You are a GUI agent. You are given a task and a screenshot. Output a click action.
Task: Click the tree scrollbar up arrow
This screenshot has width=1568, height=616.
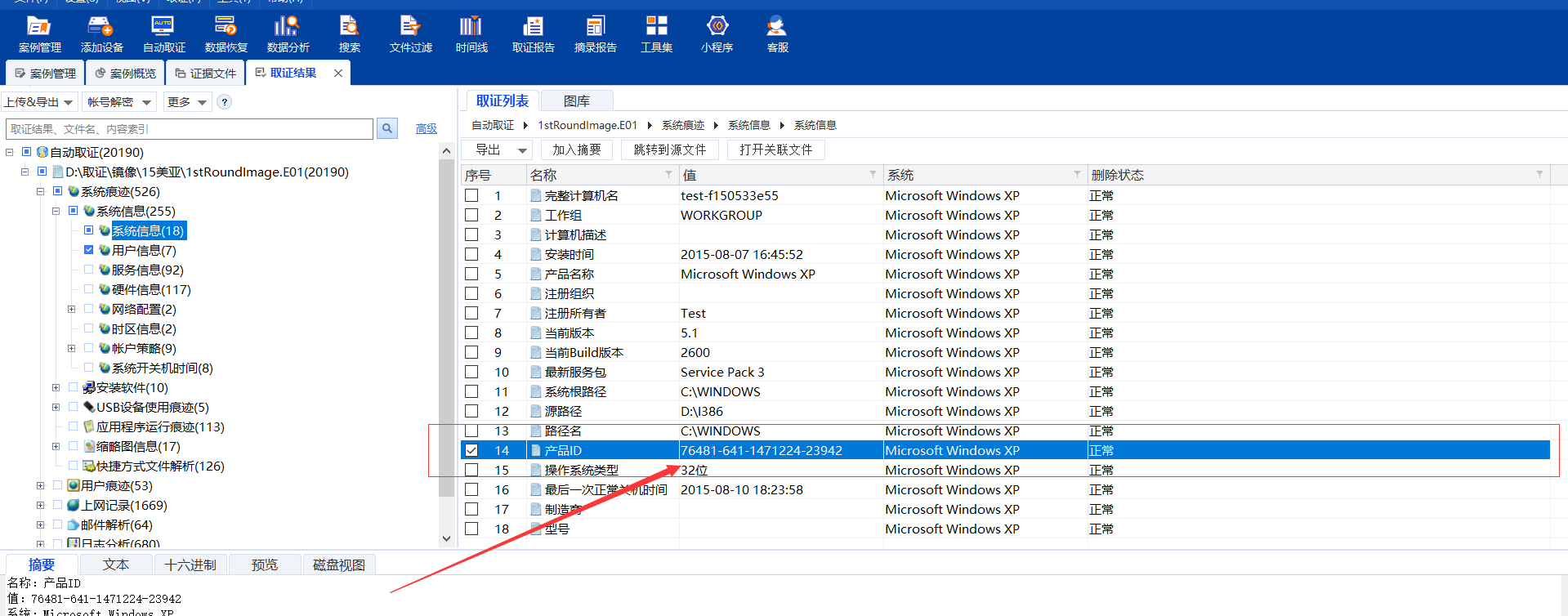pyautogui.click(x=446, y=151)
